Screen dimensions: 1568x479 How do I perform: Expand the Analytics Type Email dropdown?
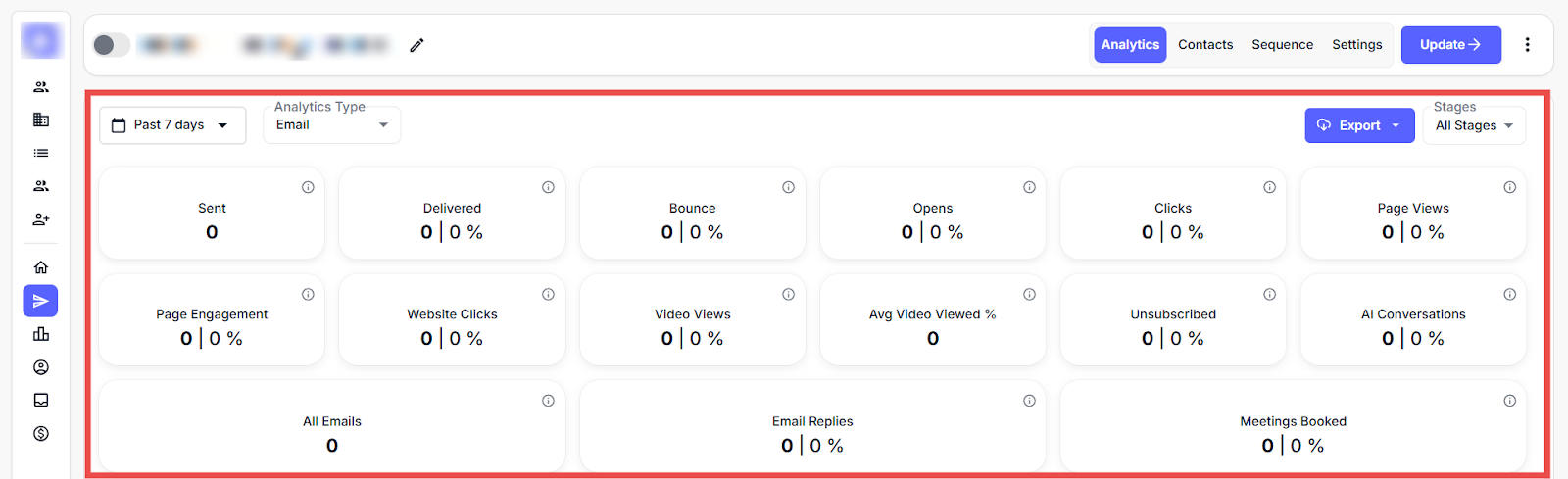pos(331,125)
